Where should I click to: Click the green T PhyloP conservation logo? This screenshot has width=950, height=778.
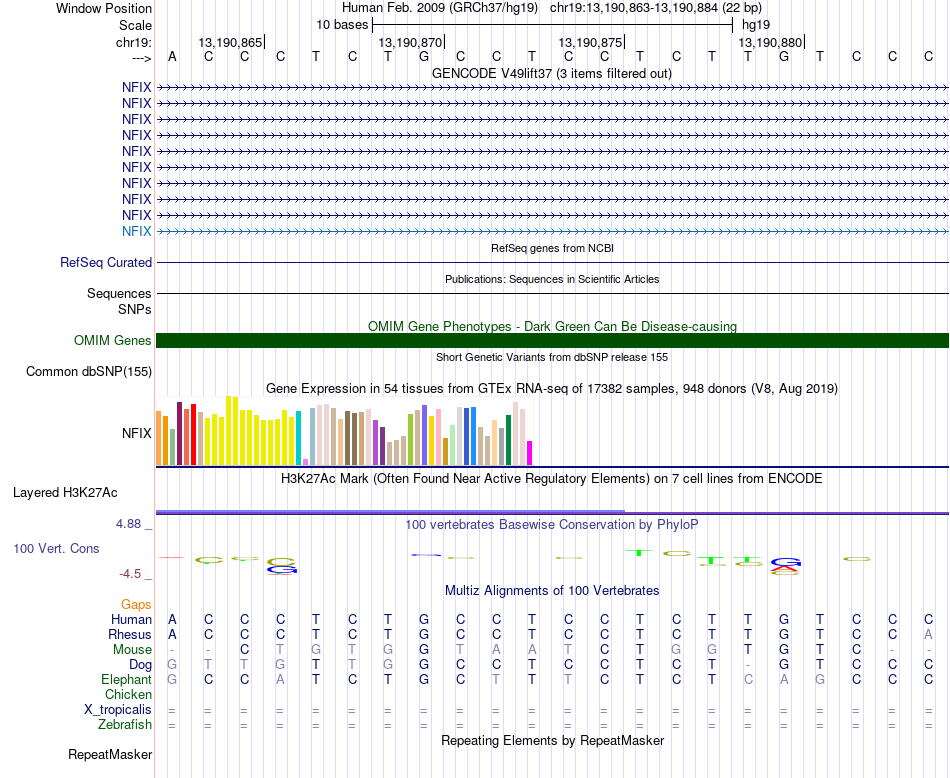(639, 552)
